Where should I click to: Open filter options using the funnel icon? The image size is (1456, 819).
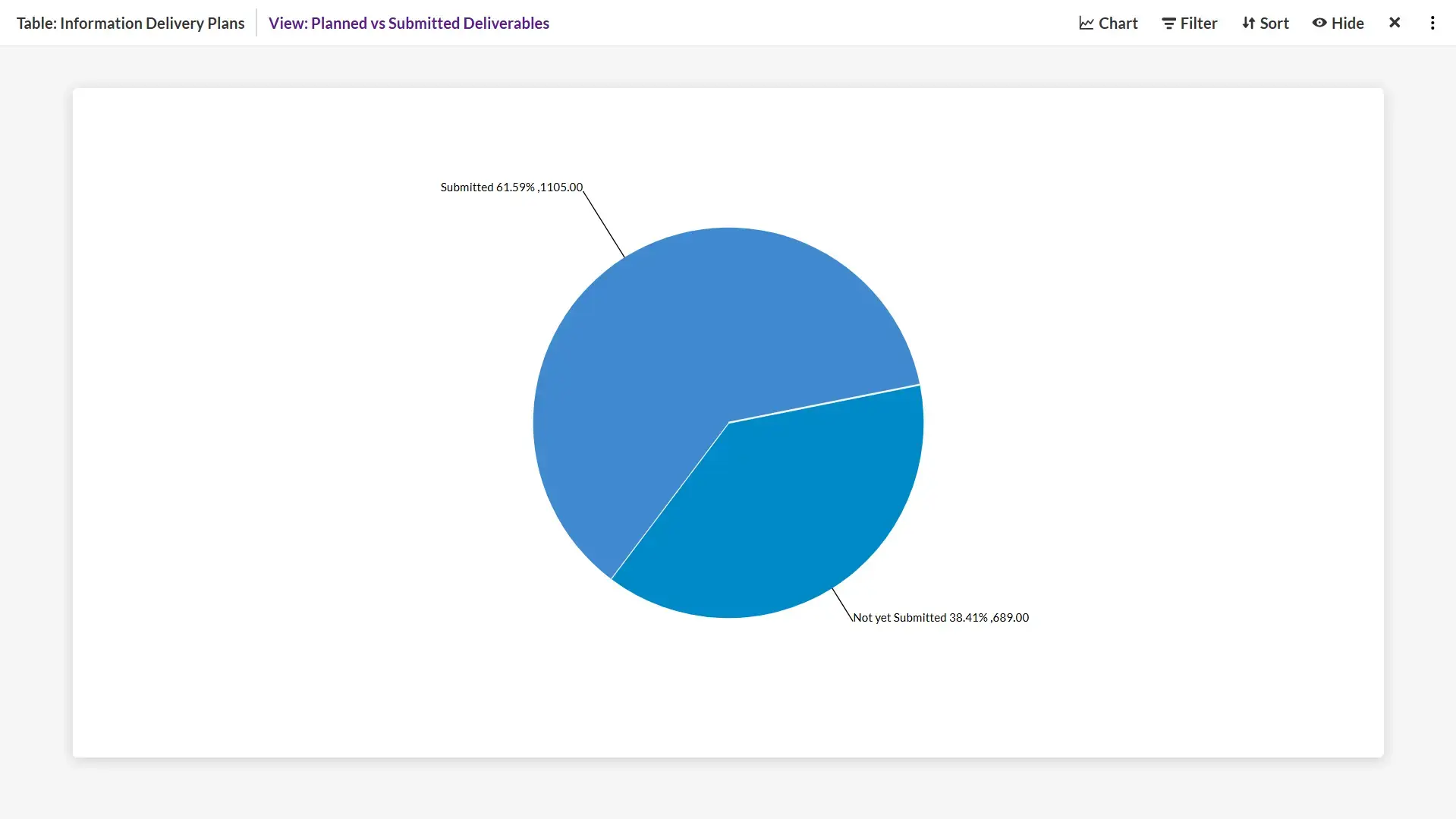click(x=1170, y=23)
